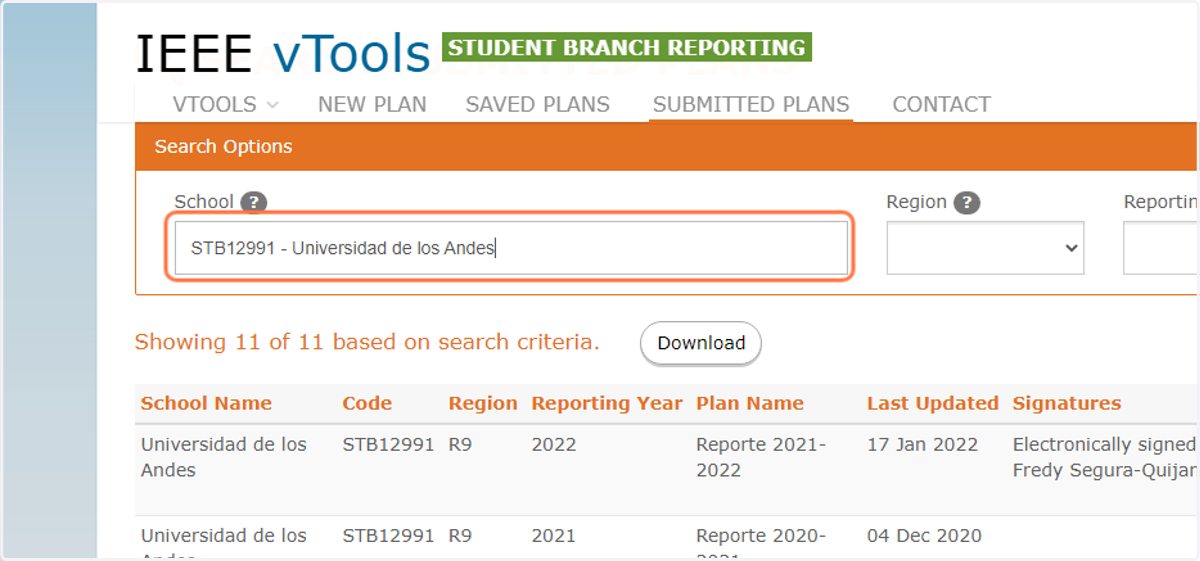Click the IEEE vTools logo title
1200x561 pixels.
[283, 53]
